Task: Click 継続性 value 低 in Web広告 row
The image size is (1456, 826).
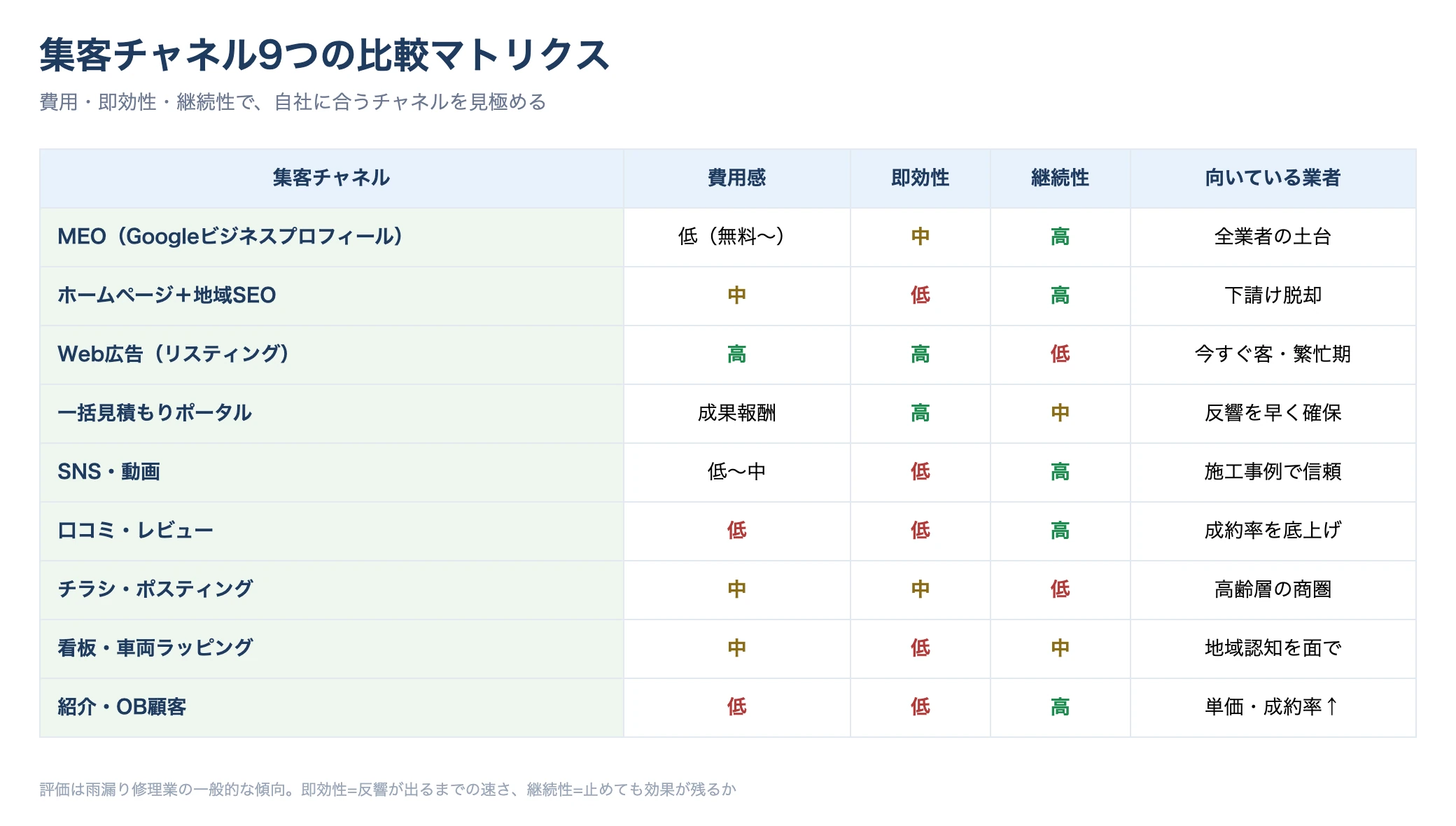Action: coord(1060,354)
